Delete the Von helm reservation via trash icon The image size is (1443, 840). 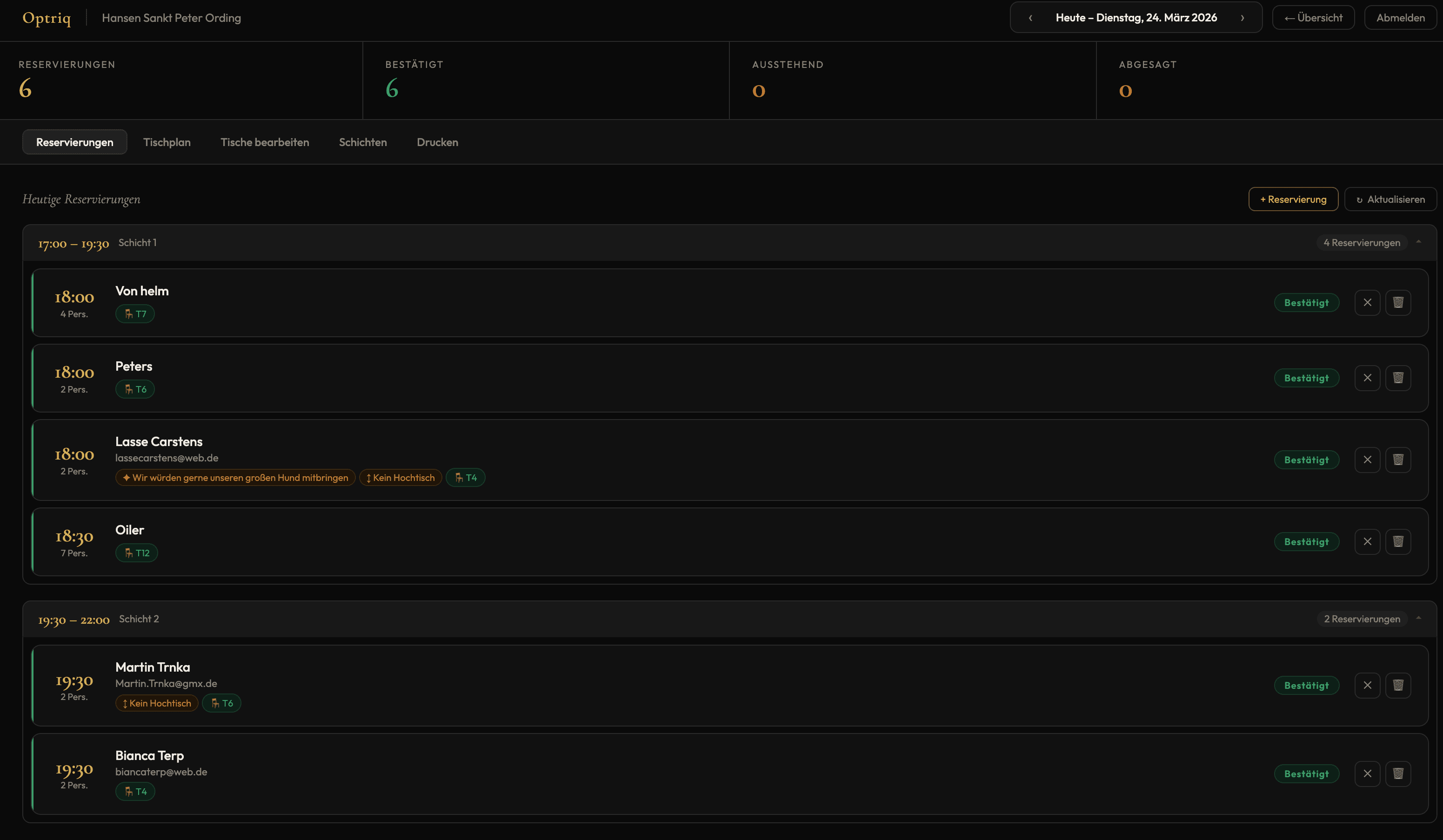(1398, 302)
